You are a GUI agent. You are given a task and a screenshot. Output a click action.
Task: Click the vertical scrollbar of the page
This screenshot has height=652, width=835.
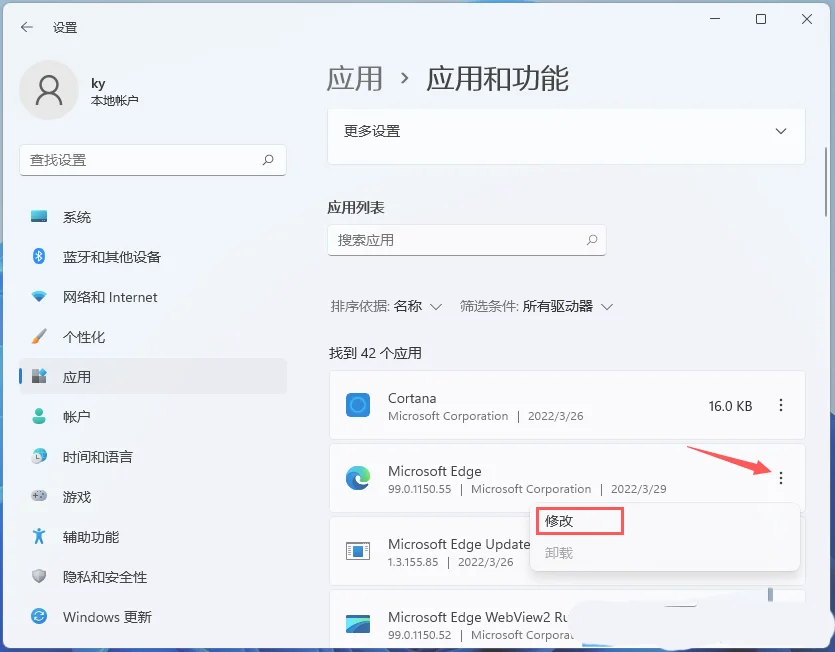pos(827,181)
